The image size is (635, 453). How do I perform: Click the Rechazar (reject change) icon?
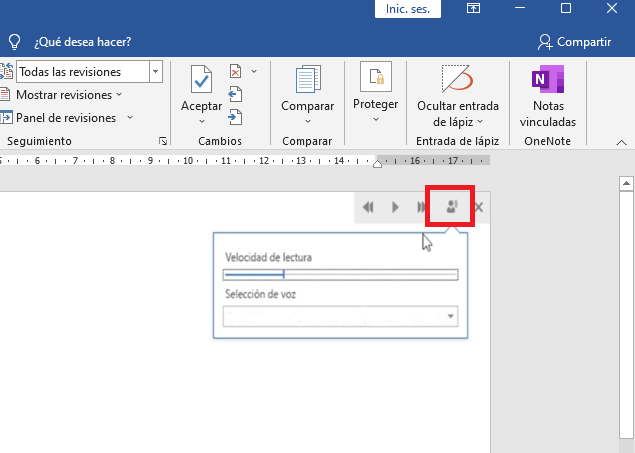click(x=236, y=71)
